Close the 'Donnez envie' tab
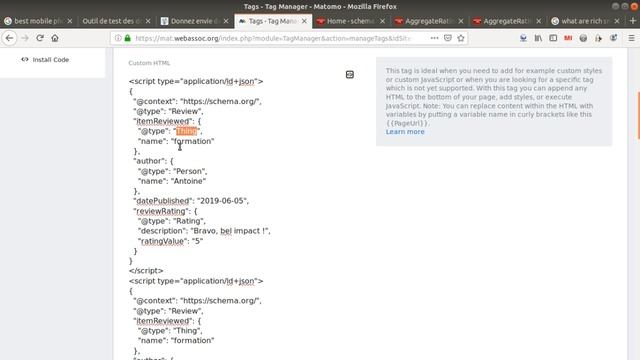Image resolution: width=640 pixels, height=360 pixels. [x=226, y=21]
